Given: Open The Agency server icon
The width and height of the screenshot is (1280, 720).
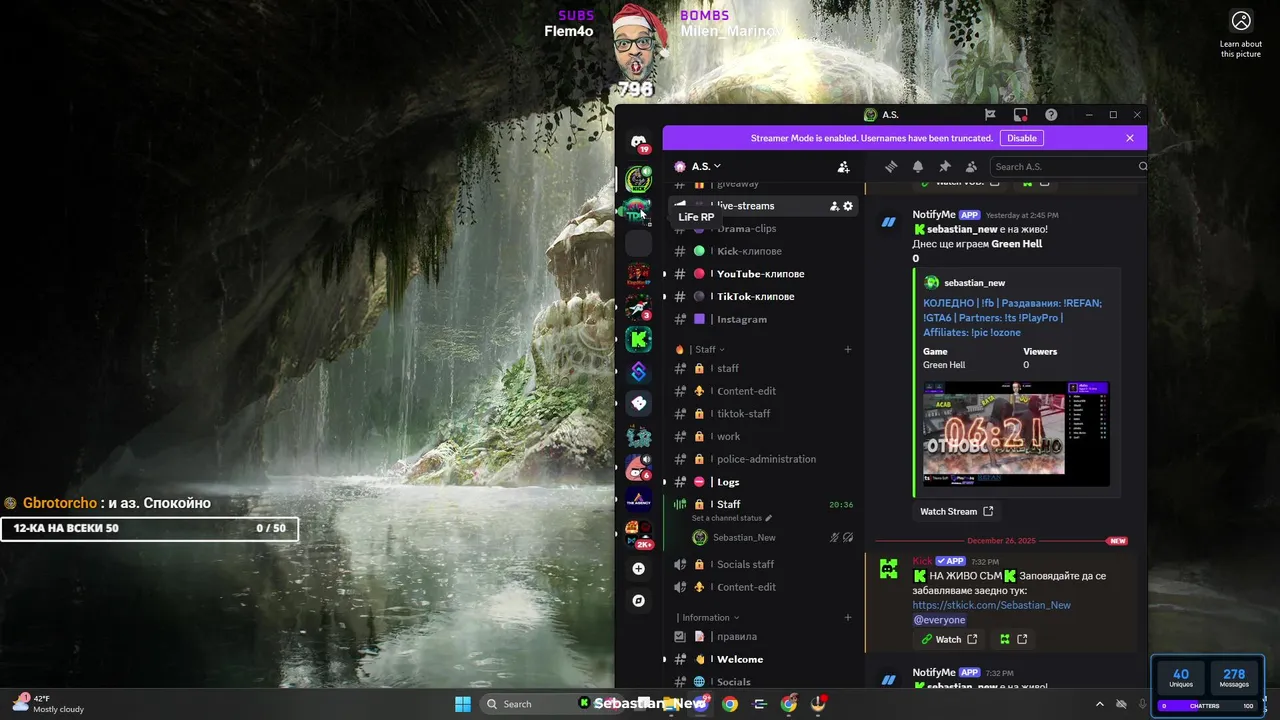Looking at the screenshot, I should [x=638, y=499].
